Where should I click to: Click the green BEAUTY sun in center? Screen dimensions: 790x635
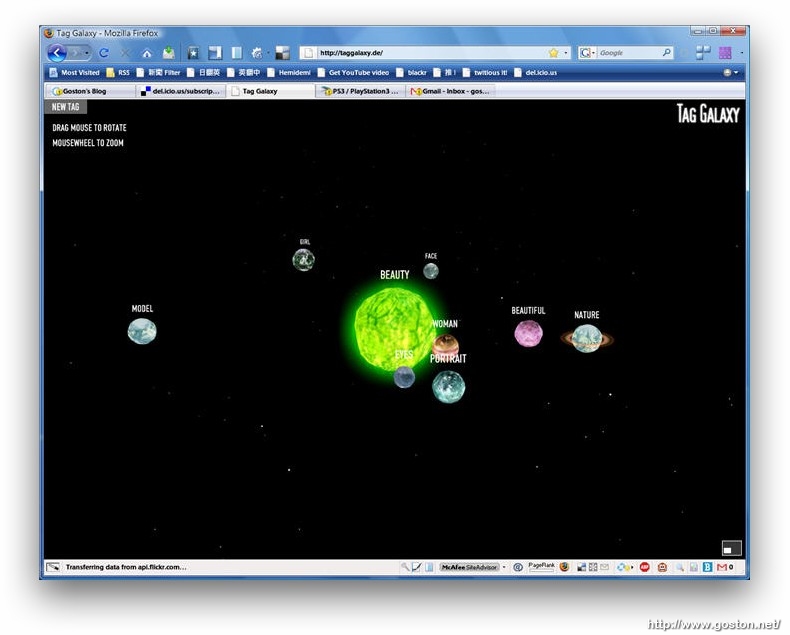pyautogui.click(x=393, y=326)
